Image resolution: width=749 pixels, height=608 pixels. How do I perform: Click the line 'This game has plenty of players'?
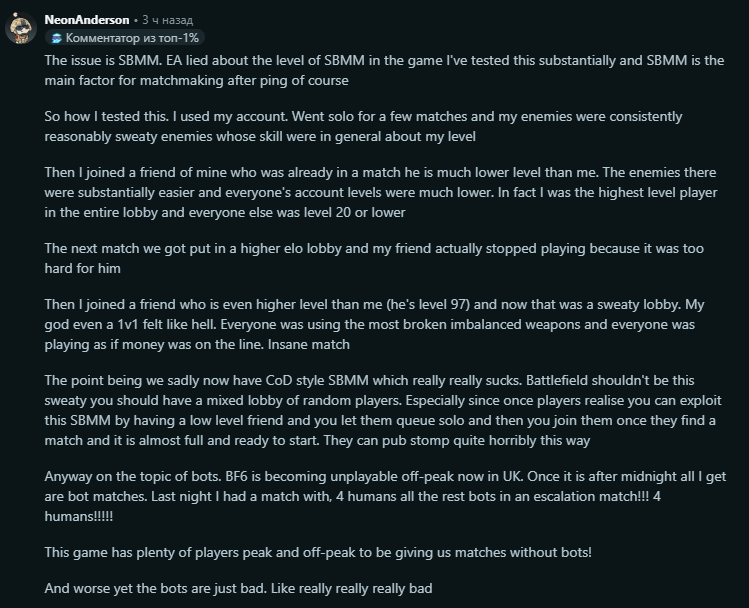click(318, 553)
